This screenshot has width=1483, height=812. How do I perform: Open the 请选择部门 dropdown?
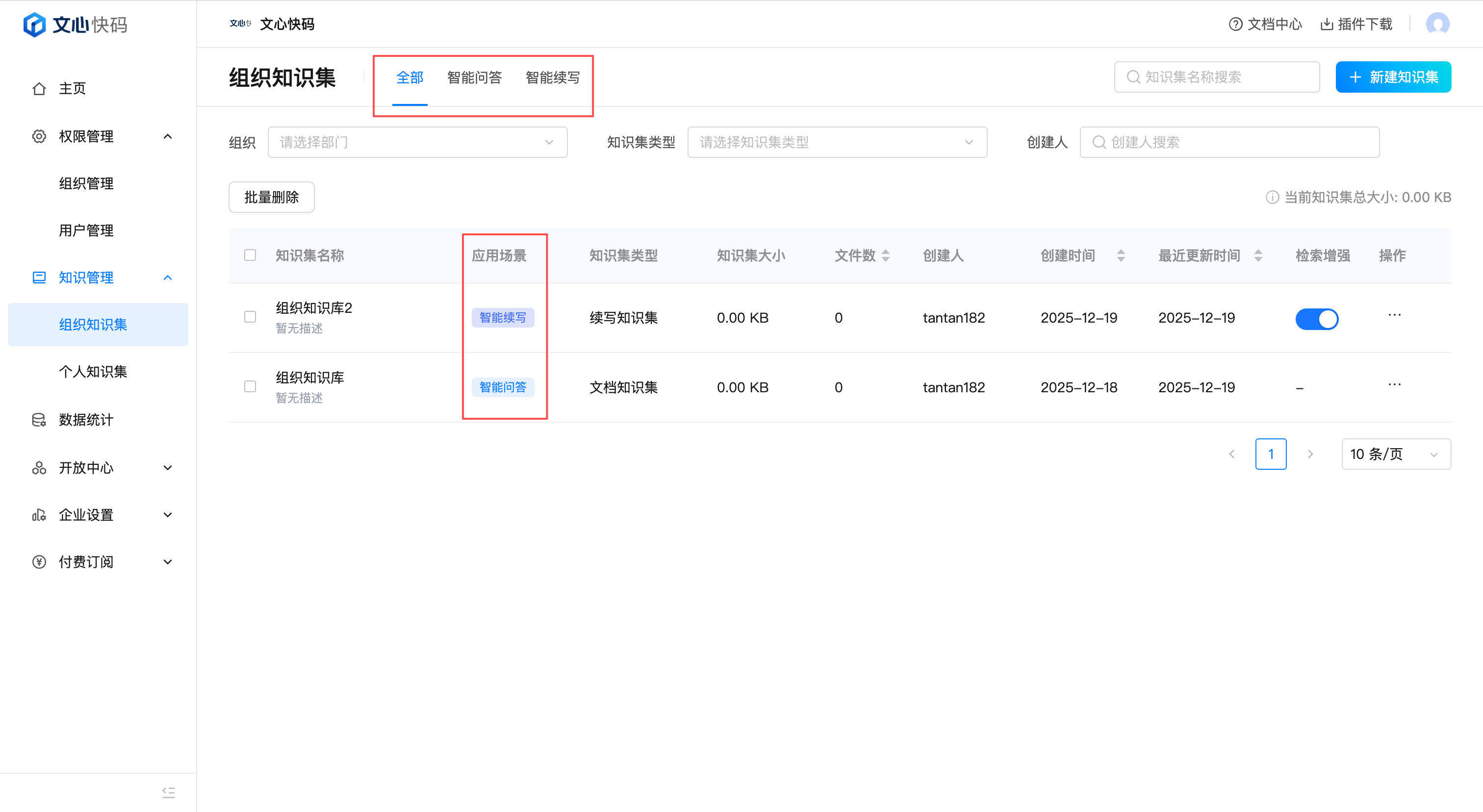(417, 142)
